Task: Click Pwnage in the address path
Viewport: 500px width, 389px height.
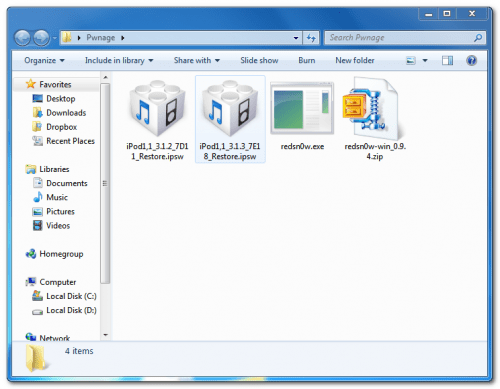Action: 101,38
